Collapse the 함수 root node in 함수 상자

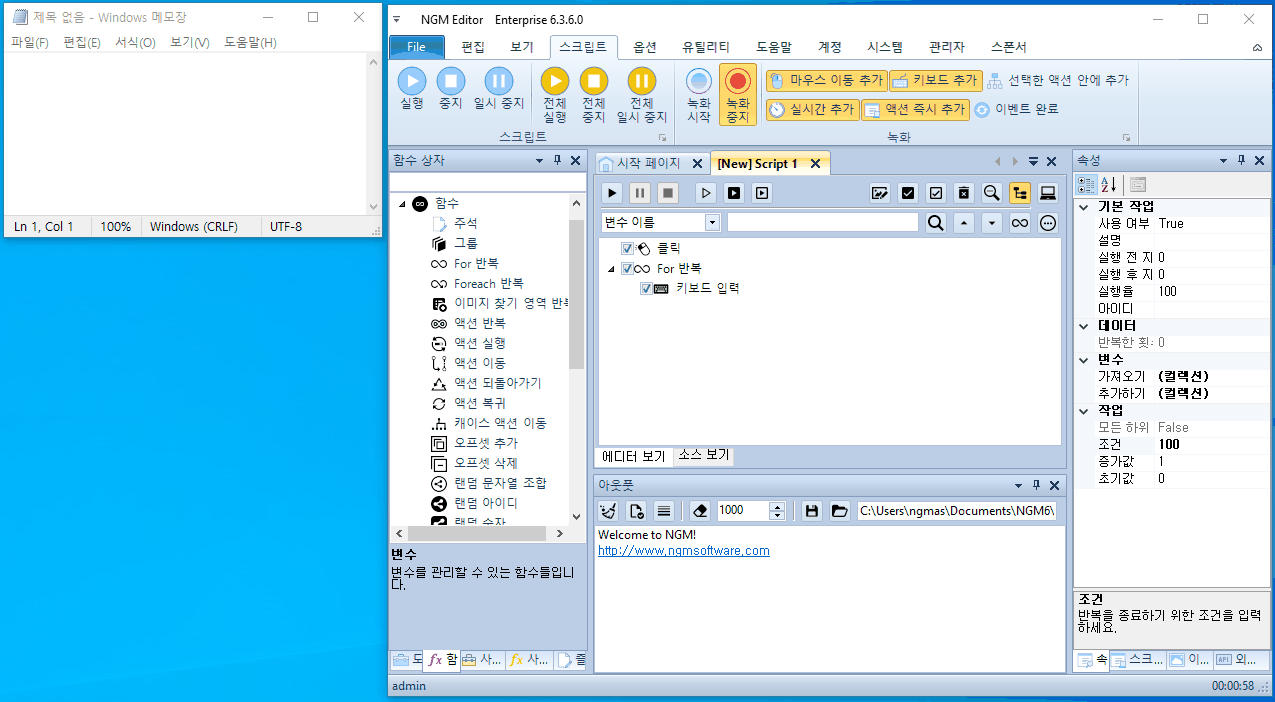pos(402,204)
